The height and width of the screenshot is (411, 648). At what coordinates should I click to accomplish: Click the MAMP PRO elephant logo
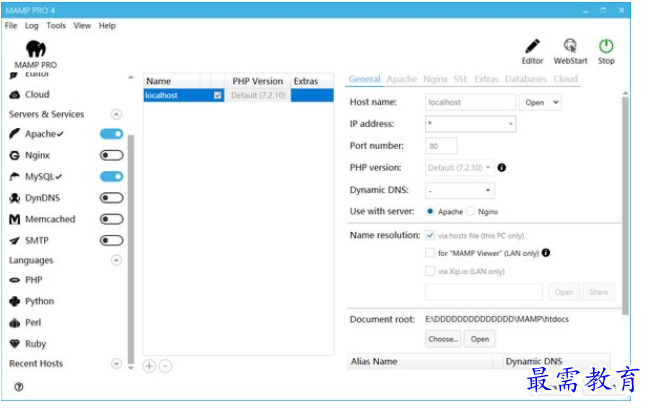click(36, 49)
